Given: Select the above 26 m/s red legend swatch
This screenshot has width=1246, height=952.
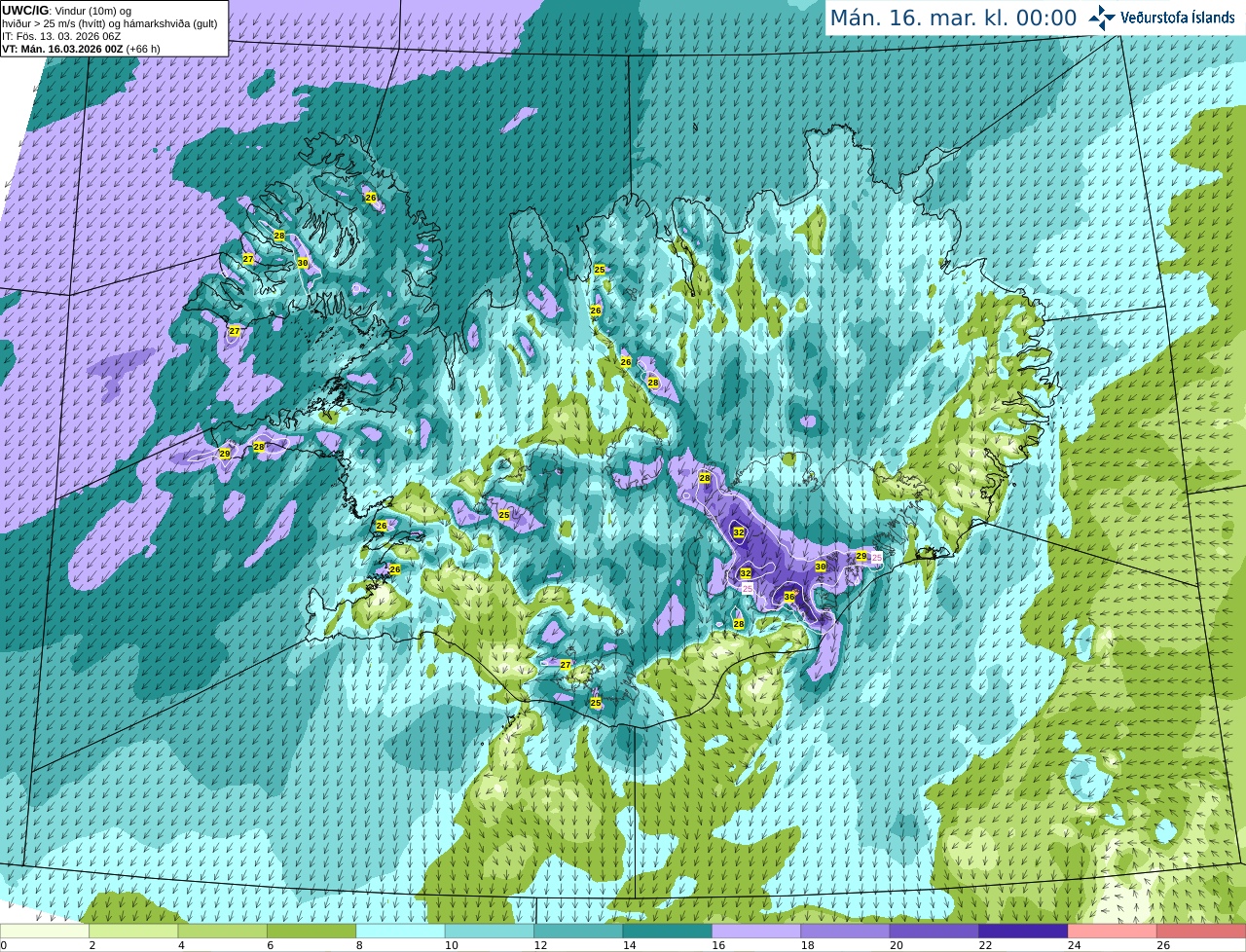Looking at the screenshot, I should (x=1201, y=932).
